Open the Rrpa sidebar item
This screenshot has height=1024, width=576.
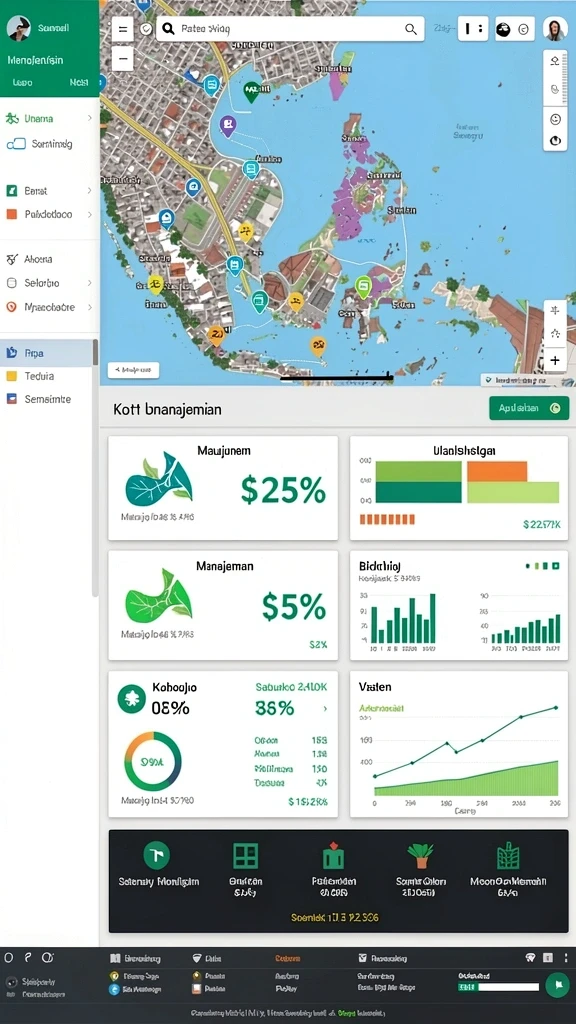[x=49, y=353]
